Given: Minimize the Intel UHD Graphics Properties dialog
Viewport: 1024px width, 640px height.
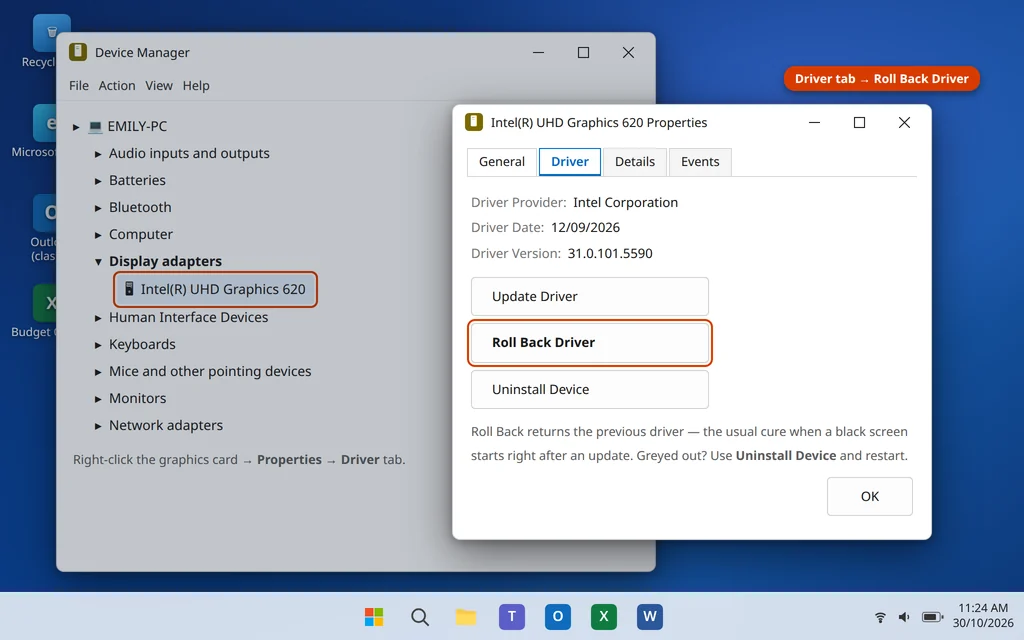Looking at the screenshot, I should tap(814, 122).
